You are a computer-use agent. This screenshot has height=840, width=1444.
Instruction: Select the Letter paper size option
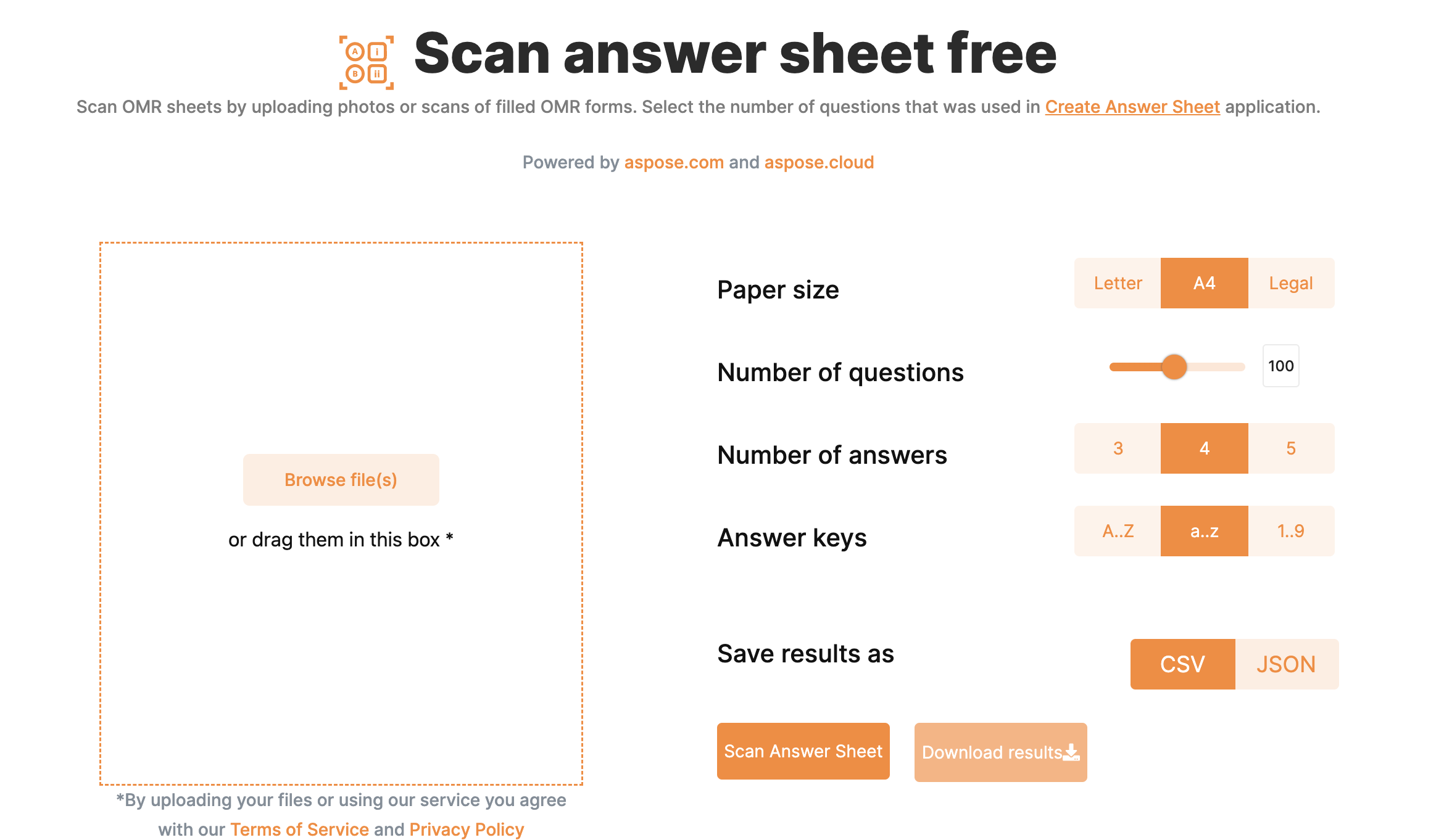(x=1117, y=283)
